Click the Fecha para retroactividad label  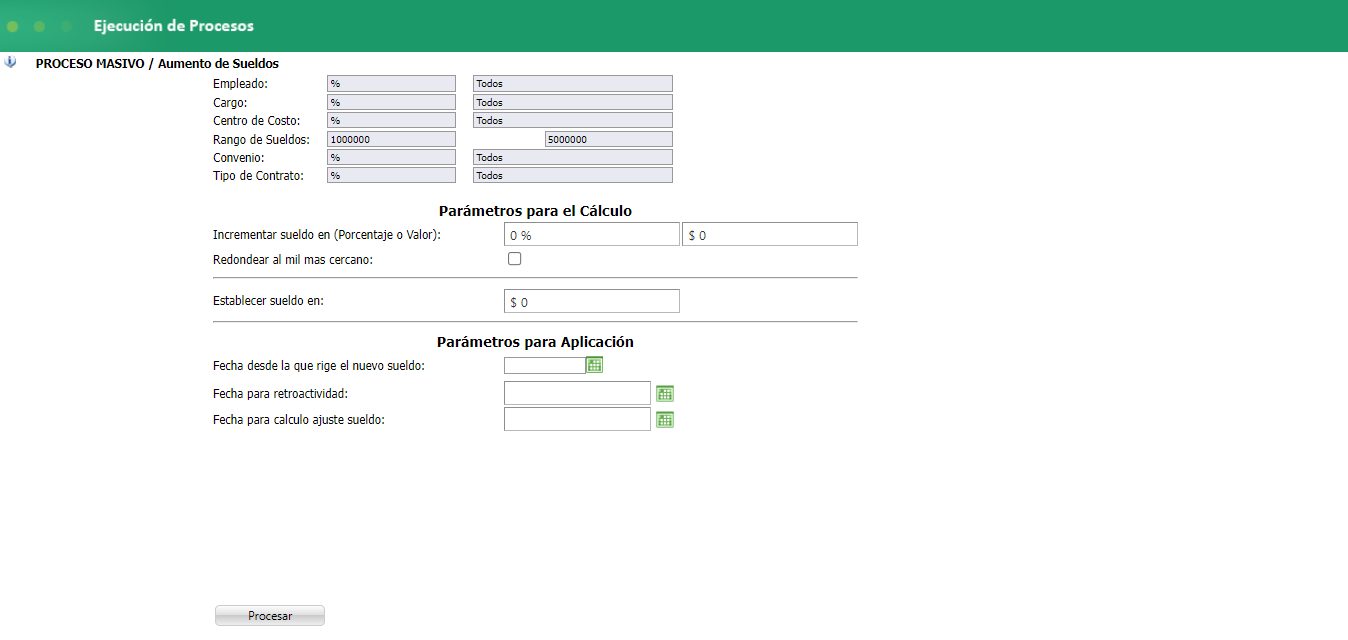click(x=281, y=393)
